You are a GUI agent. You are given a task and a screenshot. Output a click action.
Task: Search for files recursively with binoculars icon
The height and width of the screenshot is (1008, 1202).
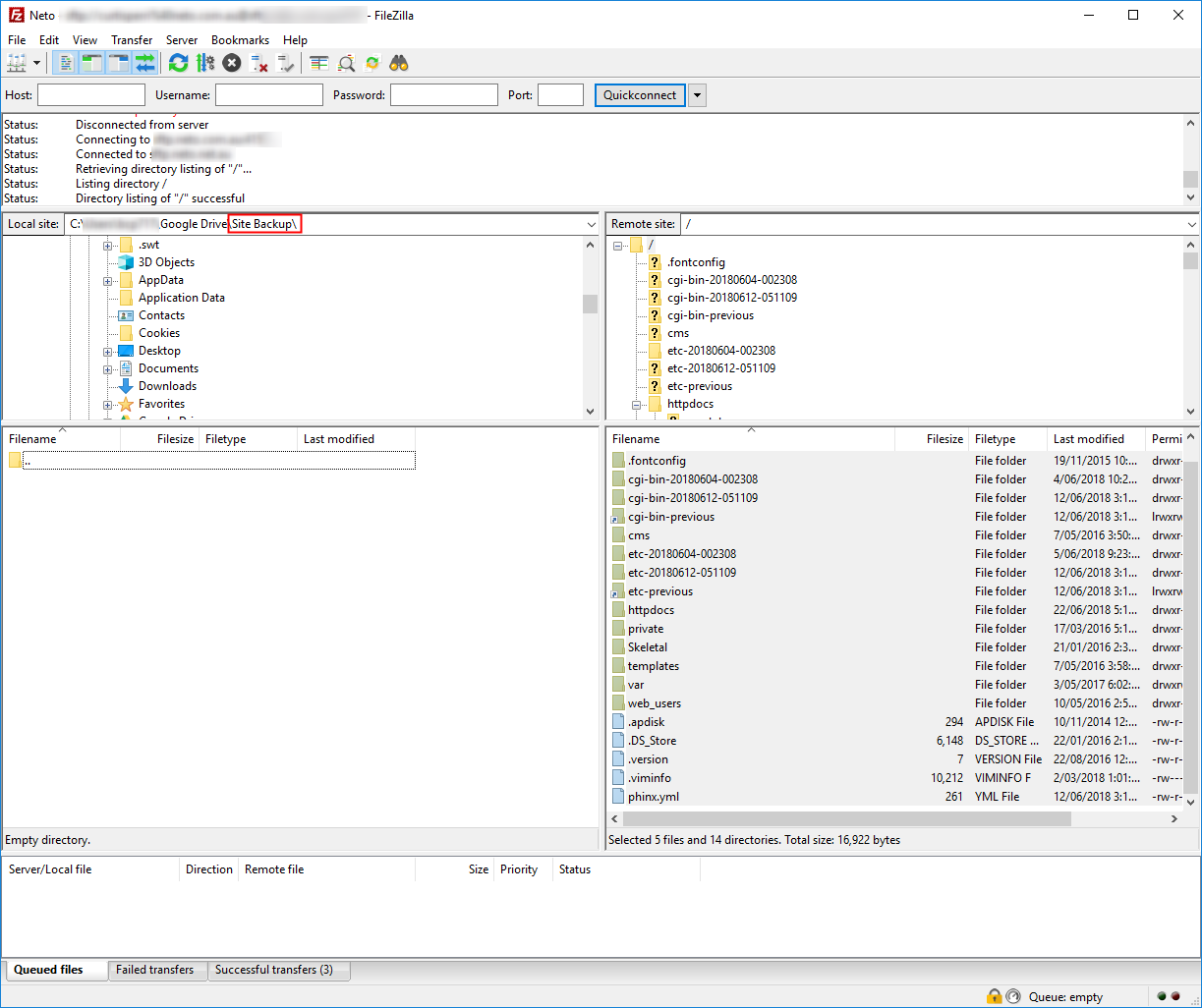tap(399, 63)
